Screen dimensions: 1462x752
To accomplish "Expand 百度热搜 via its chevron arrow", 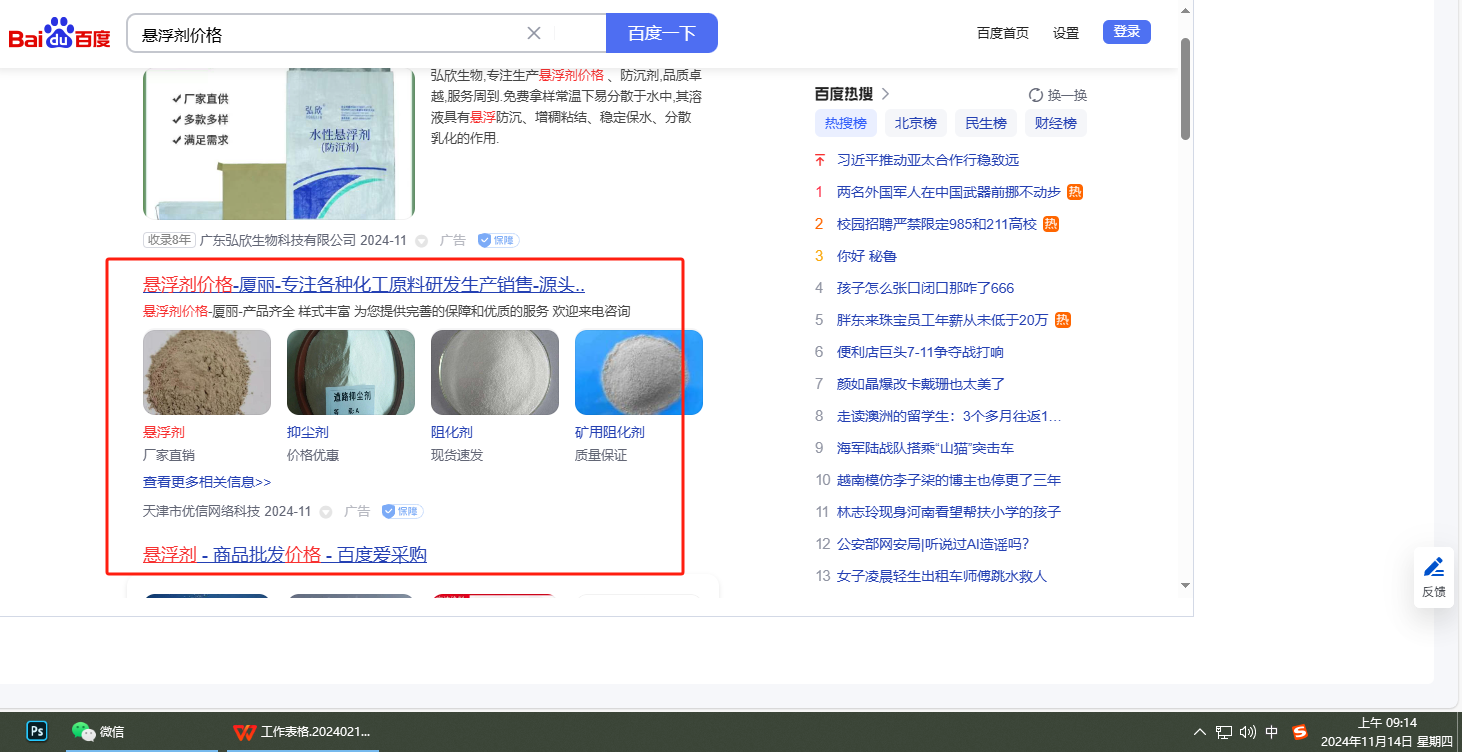I will (885, 95).
